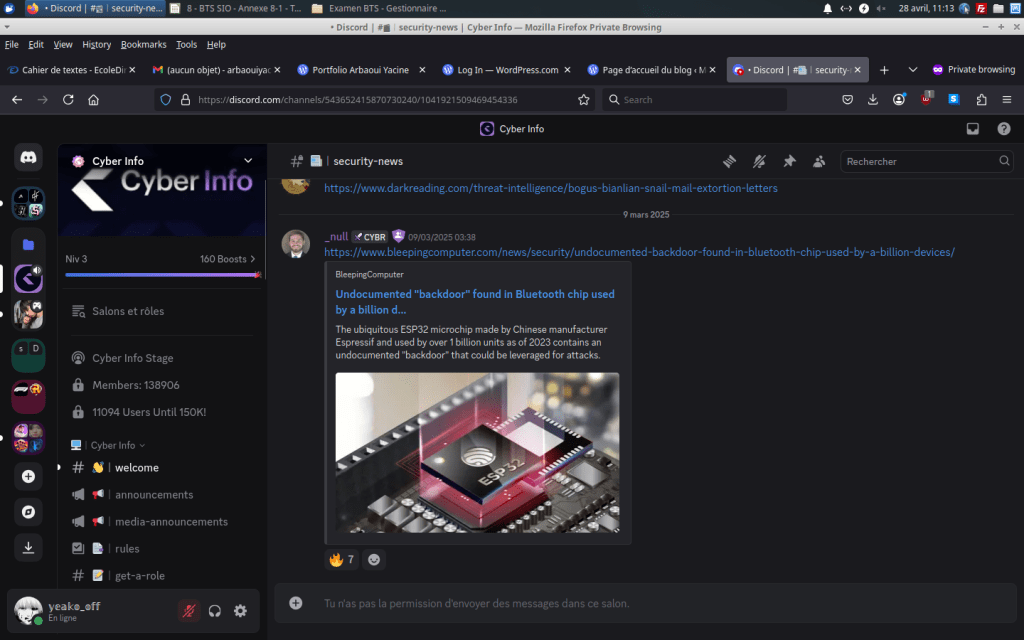The height and width of the screenshot is (640, 1024).
Task: Open the Discord inbox icon
Action: click(x=972, y=129)
